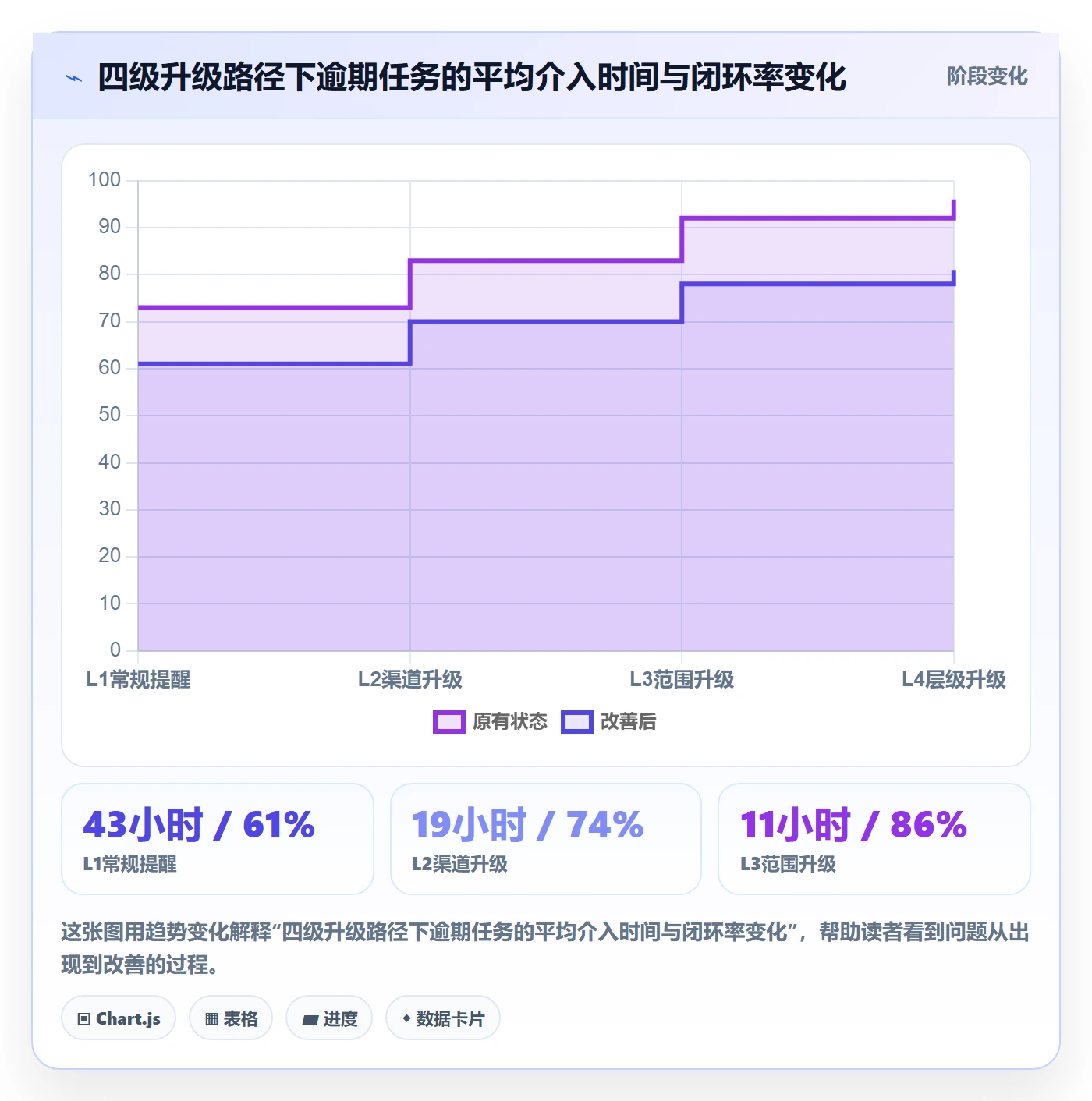This screenshot has width=1092, height=1101.
Task: Click the L2渠道升级 x-axis label
Action: click(410, 680)
